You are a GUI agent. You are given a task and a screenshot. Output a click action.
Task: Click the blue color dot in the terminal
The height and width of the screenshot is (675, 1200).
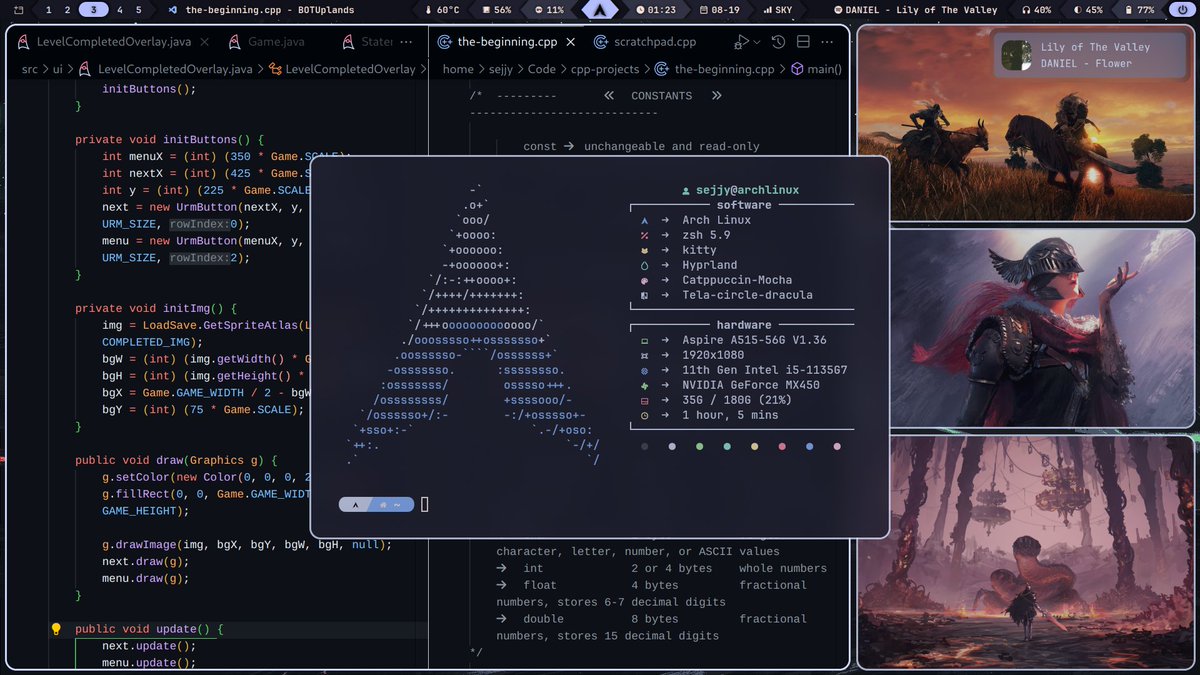(x=809, y=447)
